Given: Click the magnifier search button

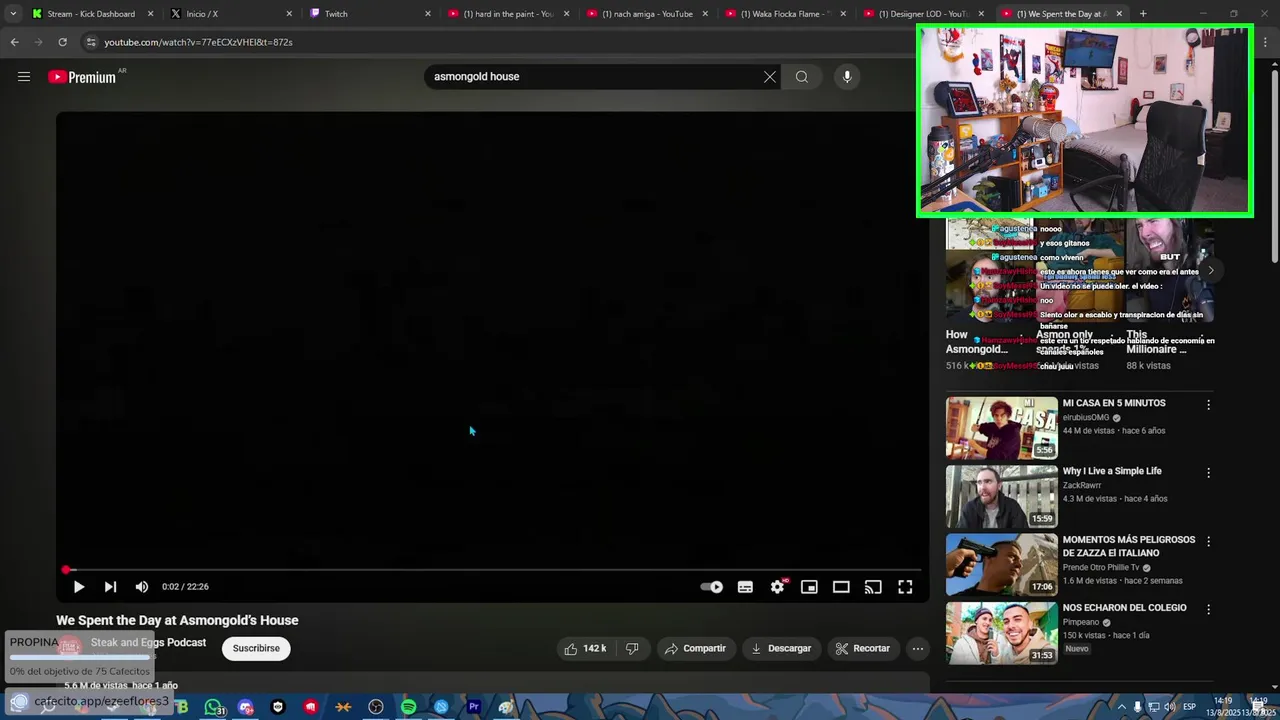Looking at the screenshot, I should 802,77.
